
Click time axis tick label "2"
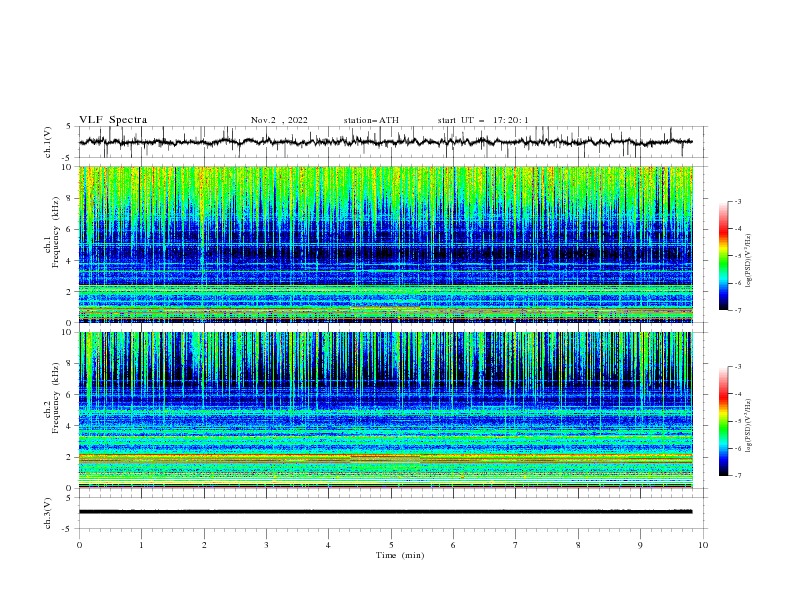pyautogui.click(x=204, y=545)
